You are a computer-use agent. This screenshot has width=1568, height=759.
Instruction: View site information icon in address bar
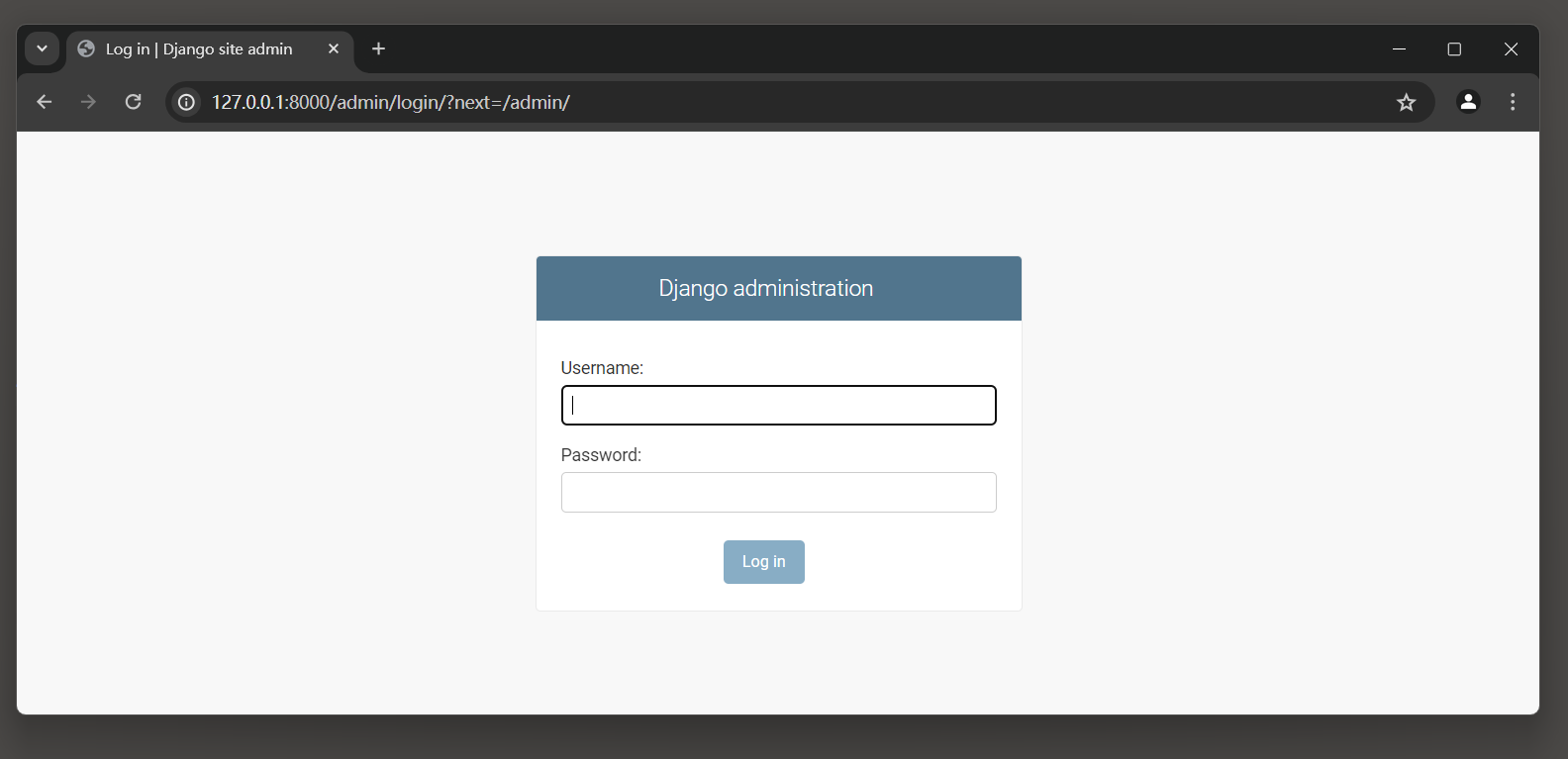coord(186,102)
